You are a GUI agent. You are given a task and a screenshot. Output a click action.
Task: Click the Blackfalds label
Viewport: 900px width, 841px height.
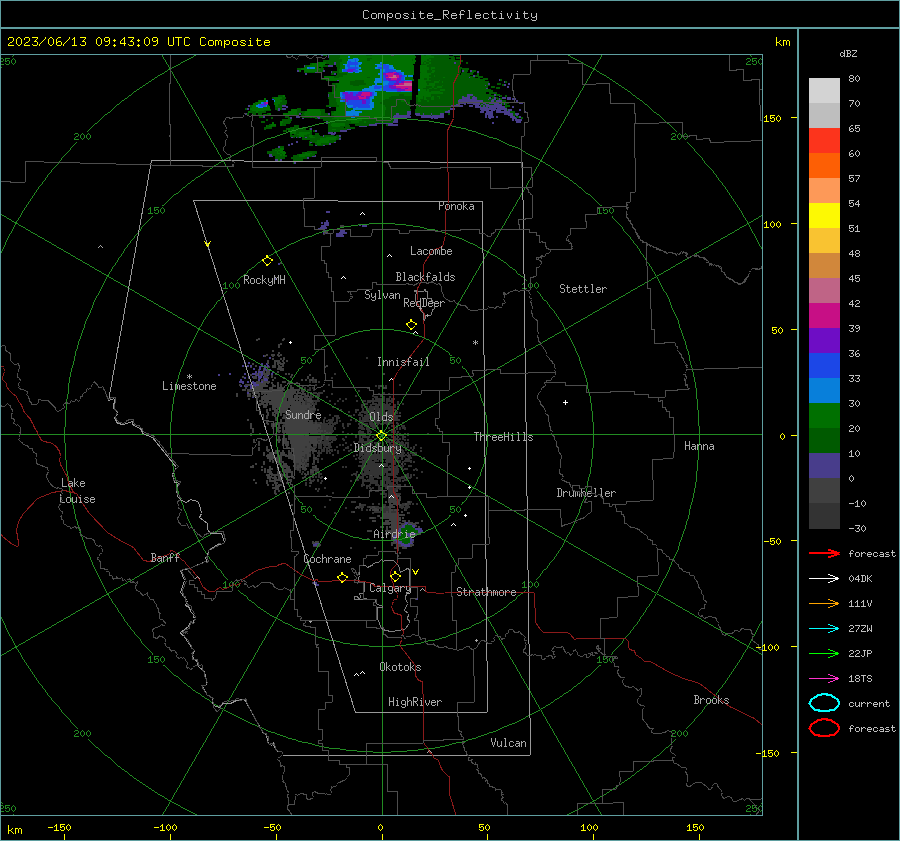click(425, 277)
